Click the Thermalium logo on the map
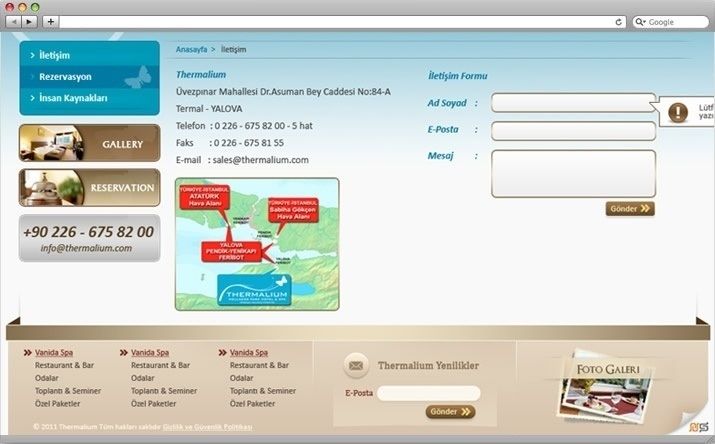Viewport: 715px width, 444px height. tap(254, 290)
